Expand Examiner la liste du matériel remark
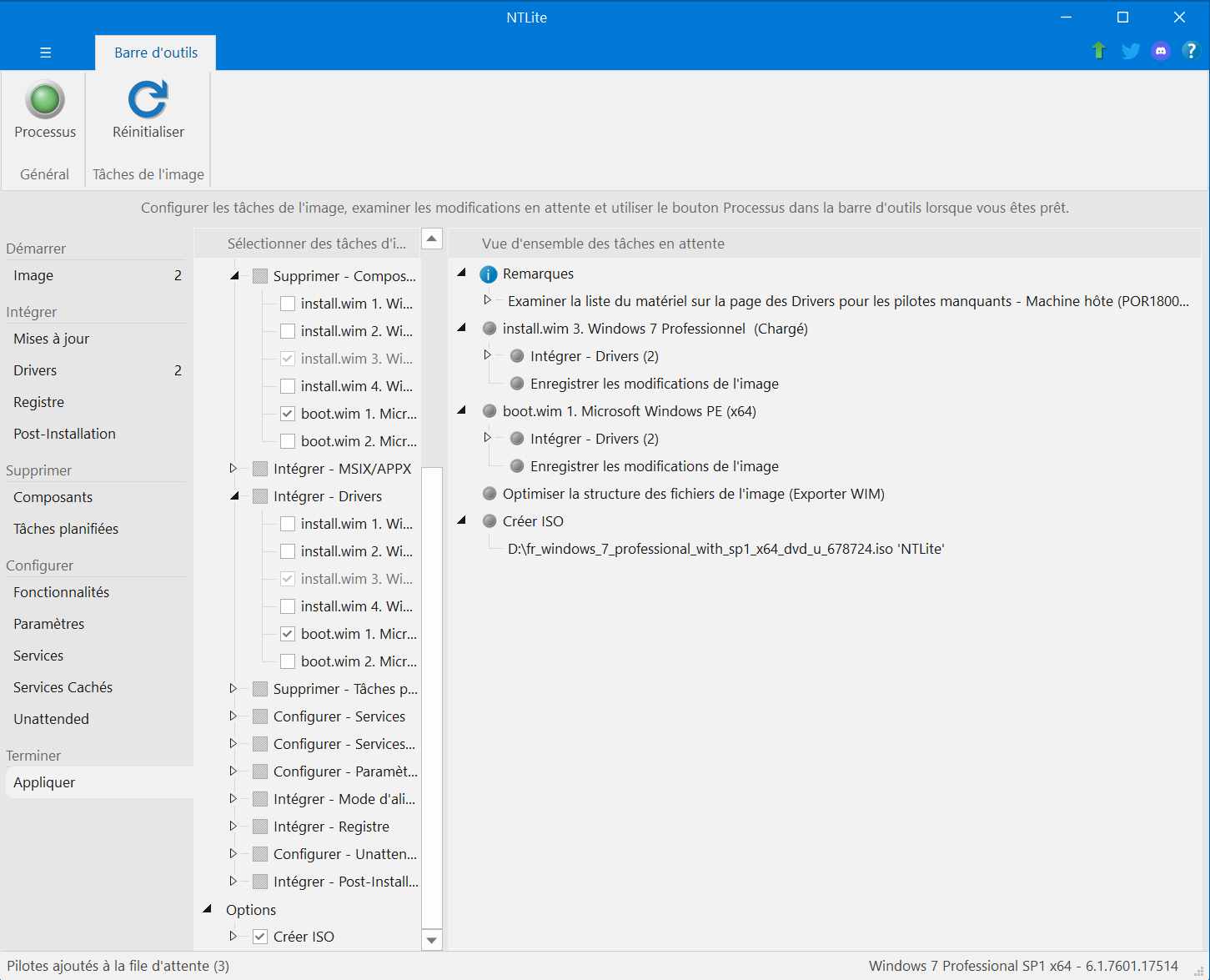This screenshot has height=980, width=1210. (488, 300)
